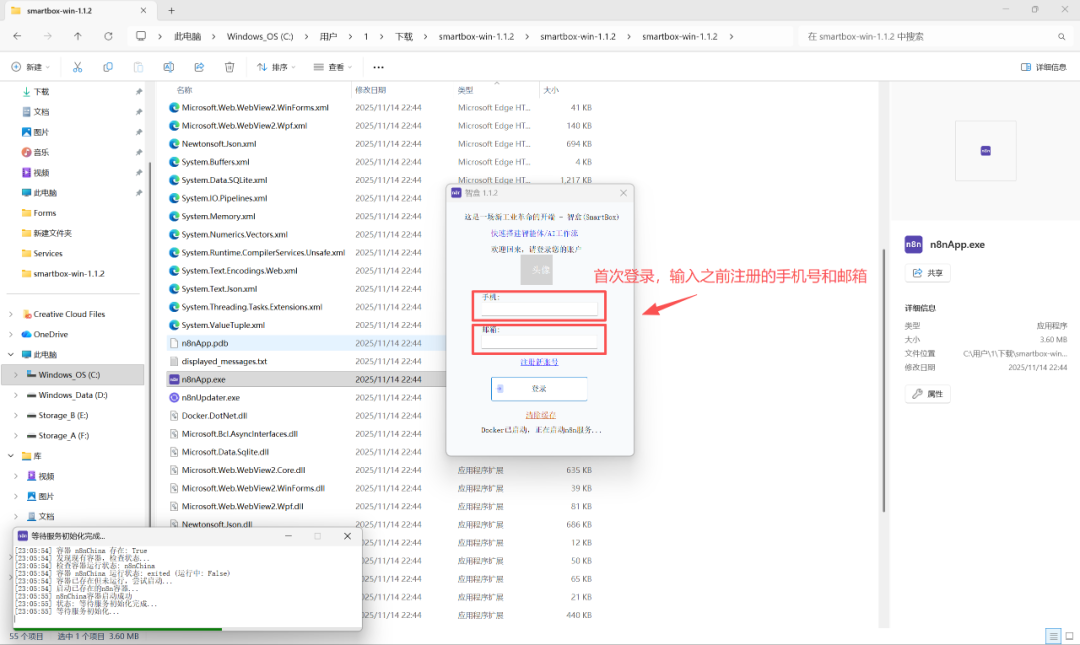Viewport: 1080px width, 645px height.
Task: Expand the Storage_B (E:) drive node
Action: pos(16,416)
